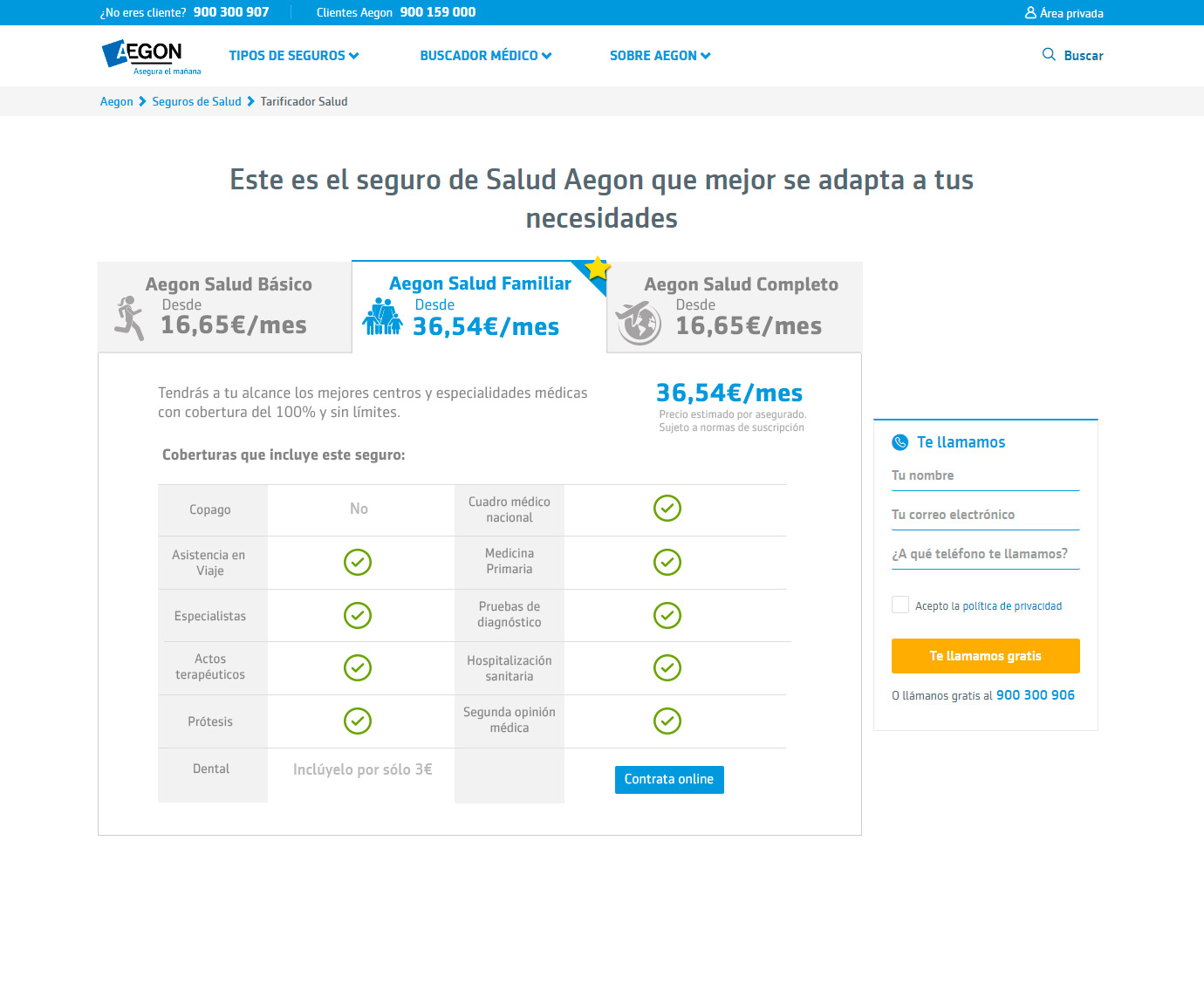
Task: Click the Tu nombre input field
Action: click(985, 478)
